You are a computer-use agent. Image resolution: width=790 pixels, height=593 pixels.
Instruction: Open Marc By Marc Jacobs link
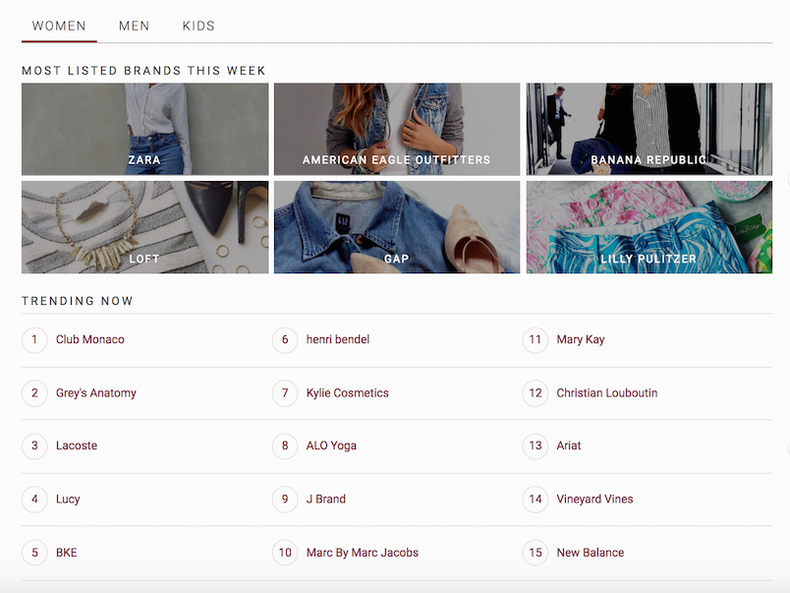point(362,553)
